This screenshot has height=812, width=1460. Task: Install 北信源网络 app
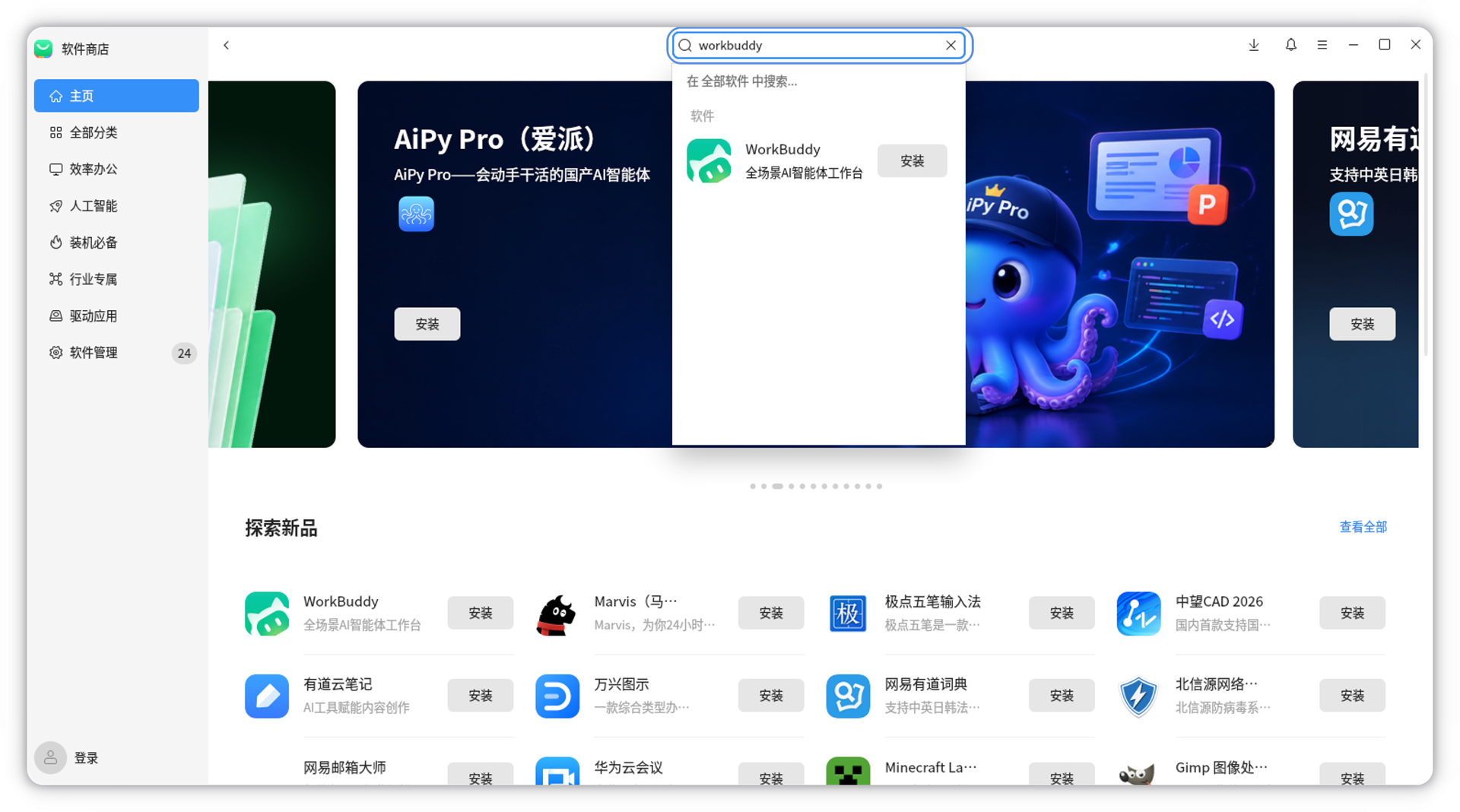click(1352, 696)
